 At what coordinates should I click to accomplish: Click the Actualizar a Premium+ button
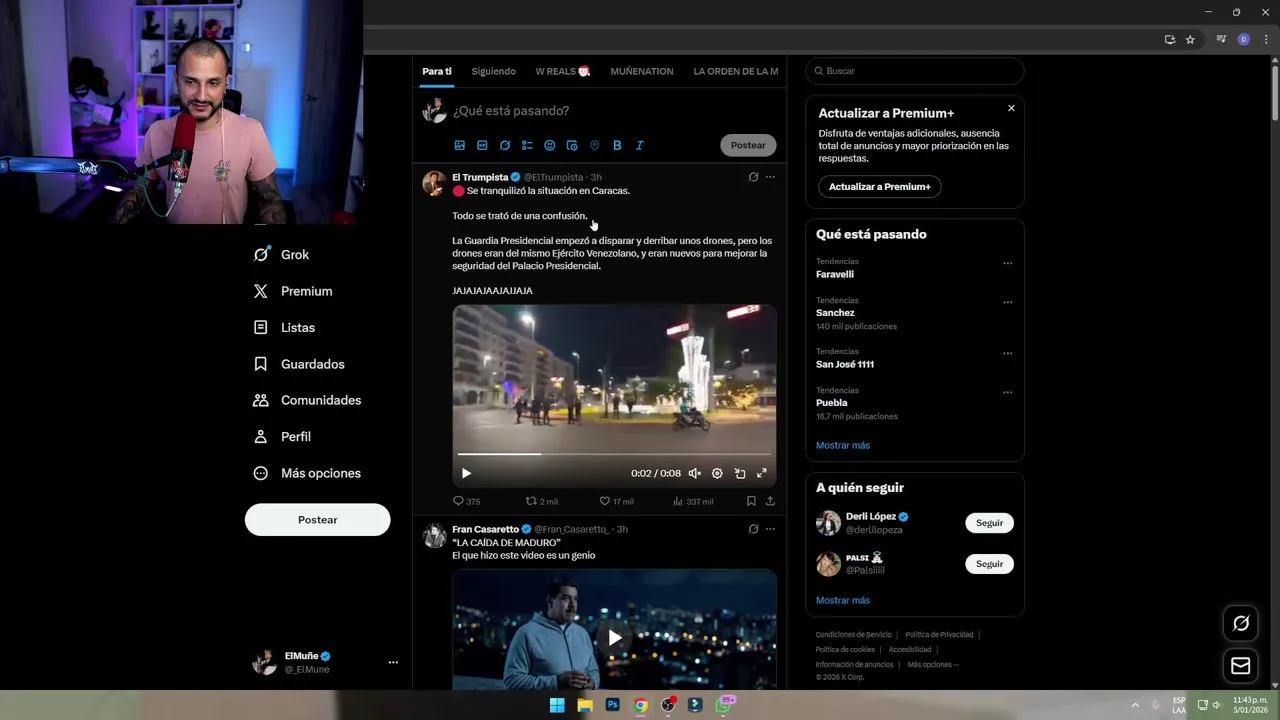tap(880, 187)
